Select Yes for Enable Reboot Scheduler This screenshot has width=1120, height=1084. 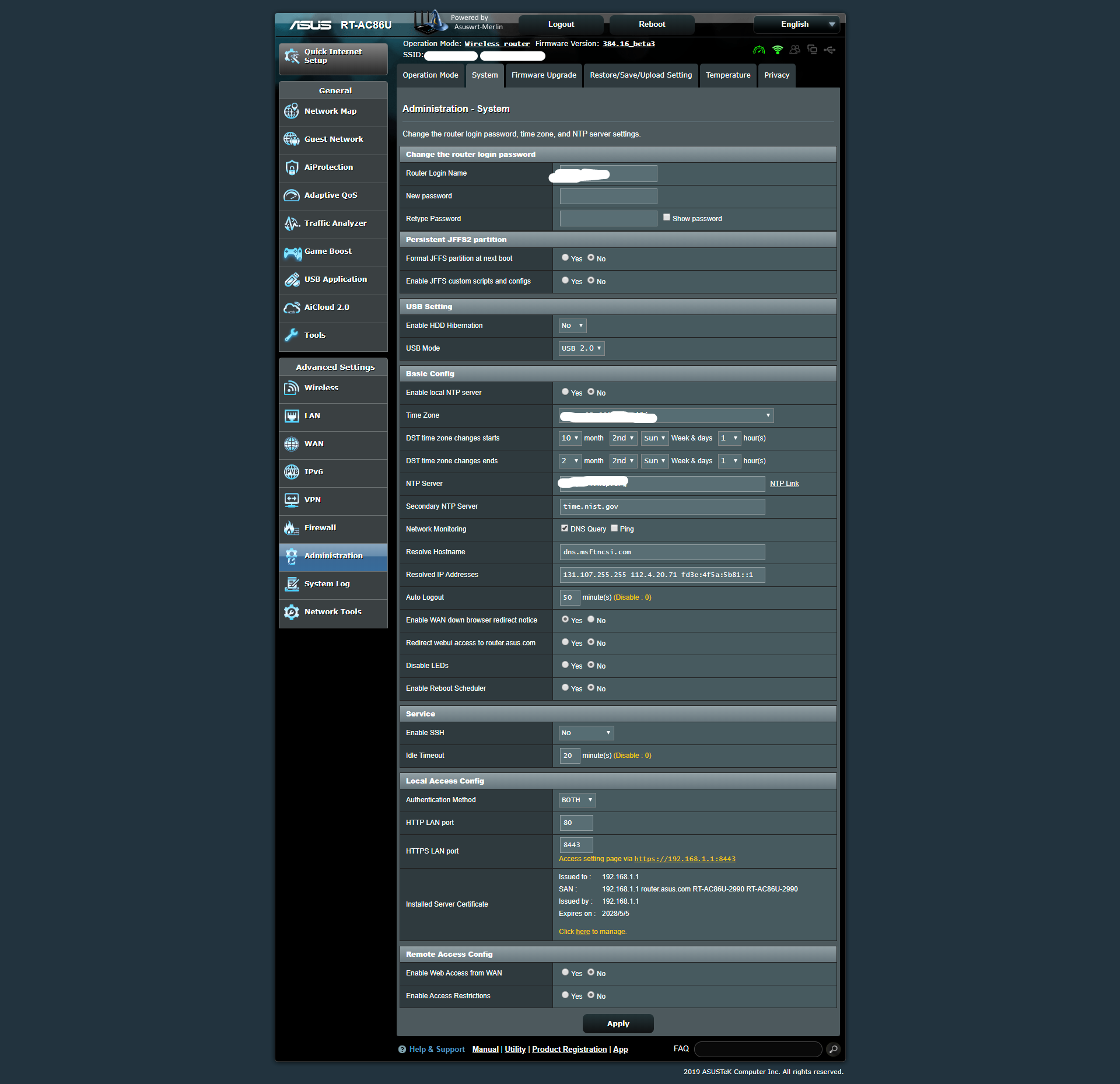point(565,688)
